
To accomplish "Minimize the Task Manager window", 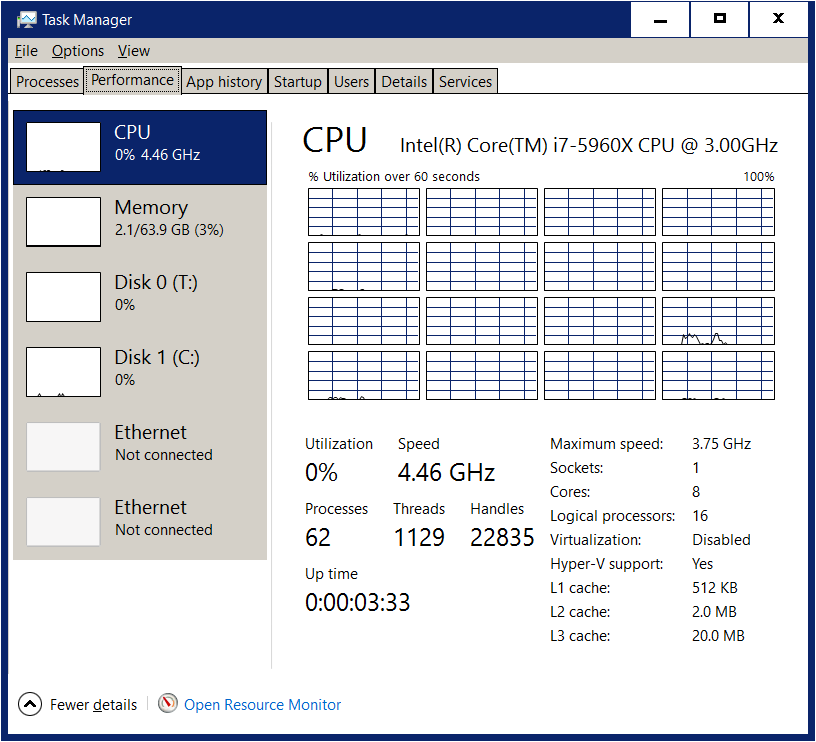I will pyautogui.click(x=660, y=19).
